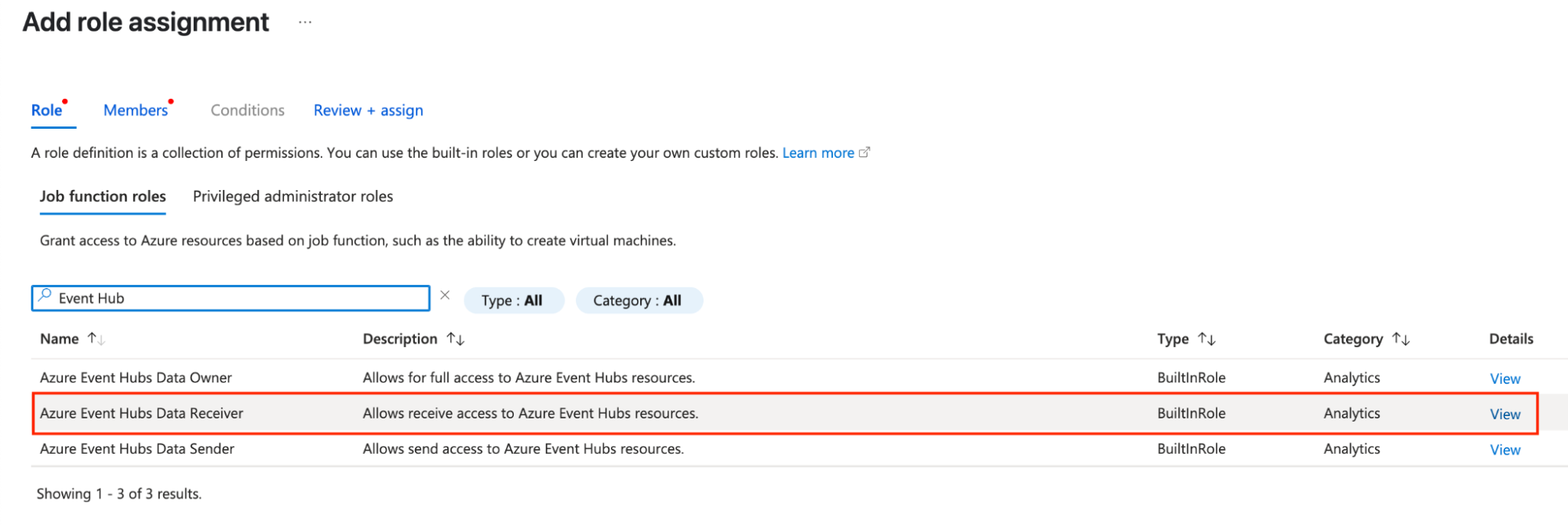Click the Category column header
The height and width of the screenshot is (526, 1568).
pos(1353,339)
